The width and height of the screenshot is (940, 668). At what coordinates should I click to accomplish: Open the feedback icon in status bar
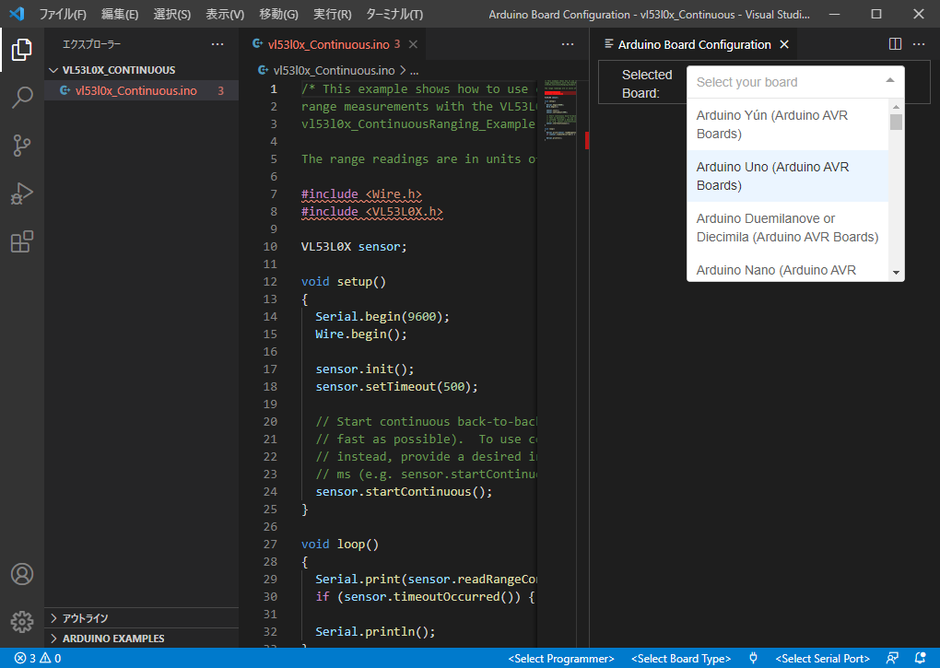click(892, 658)
